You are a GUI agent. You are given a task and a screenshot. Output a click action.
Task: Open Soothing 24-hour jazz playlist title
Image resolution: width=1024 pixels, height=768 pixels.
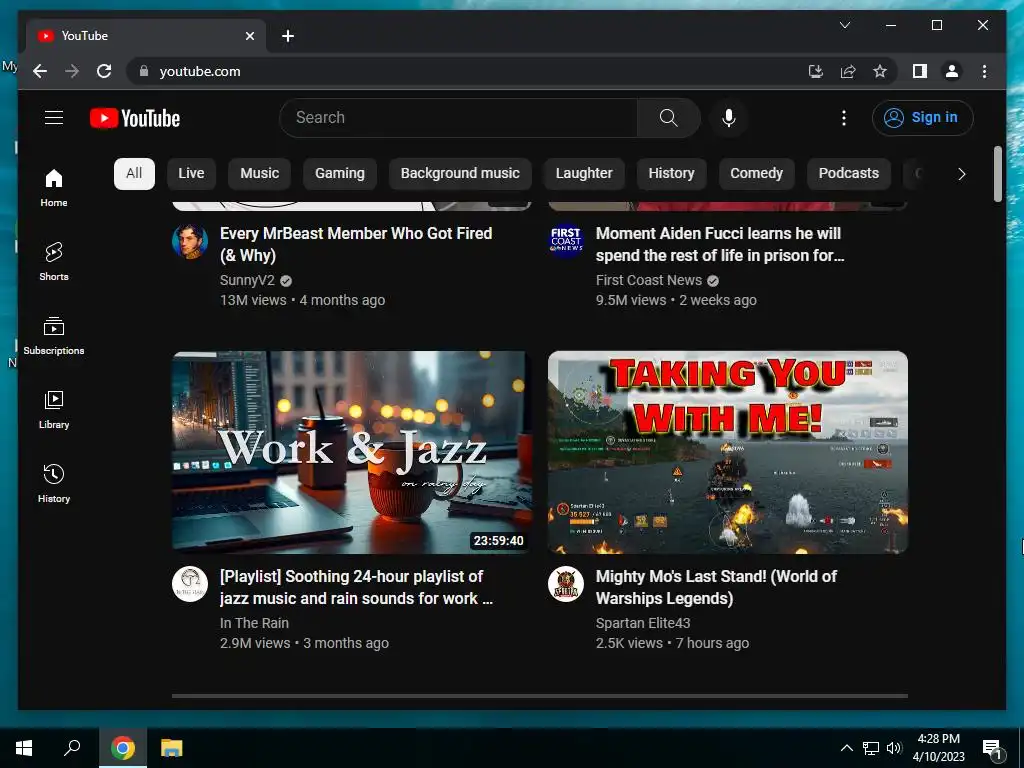tap(357, 587)
